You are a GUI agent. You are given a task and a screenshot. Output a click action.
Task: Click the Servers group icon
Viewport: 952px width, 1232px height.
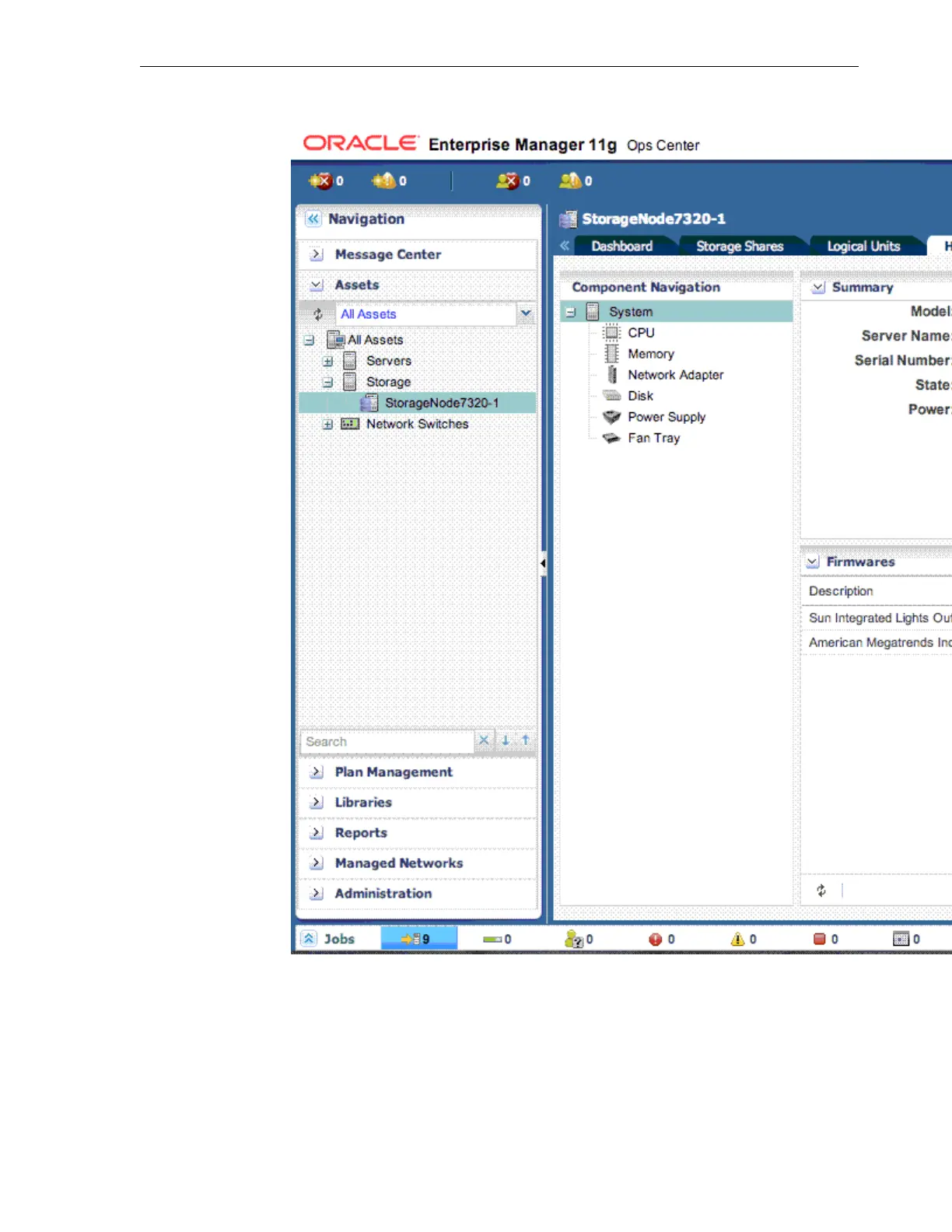coord(350,361)
